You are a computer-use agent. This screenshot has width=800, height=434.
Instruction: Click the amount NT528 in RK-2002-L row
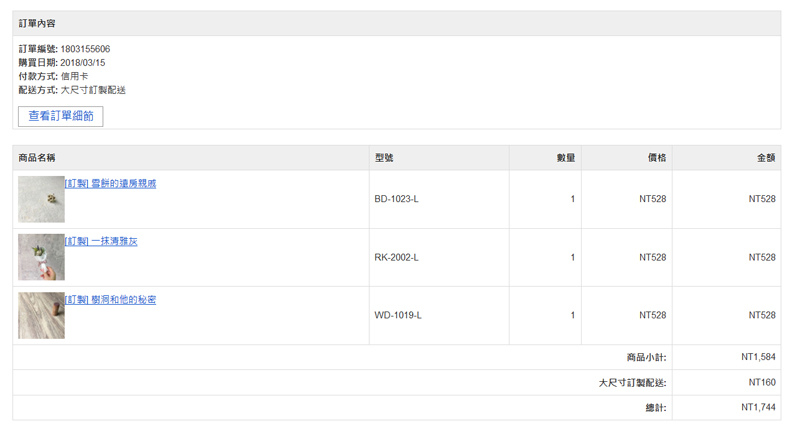(762, 258)
